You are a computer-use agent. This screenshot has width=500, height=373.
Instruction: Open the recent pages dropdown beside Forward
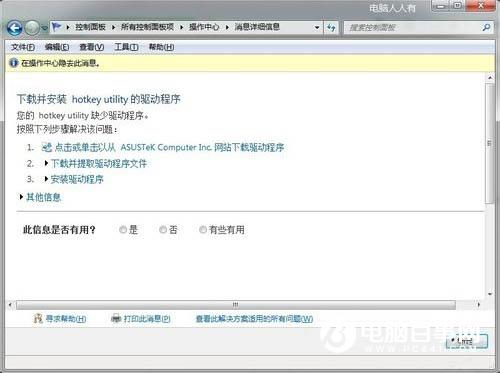[x=44, y=29]
